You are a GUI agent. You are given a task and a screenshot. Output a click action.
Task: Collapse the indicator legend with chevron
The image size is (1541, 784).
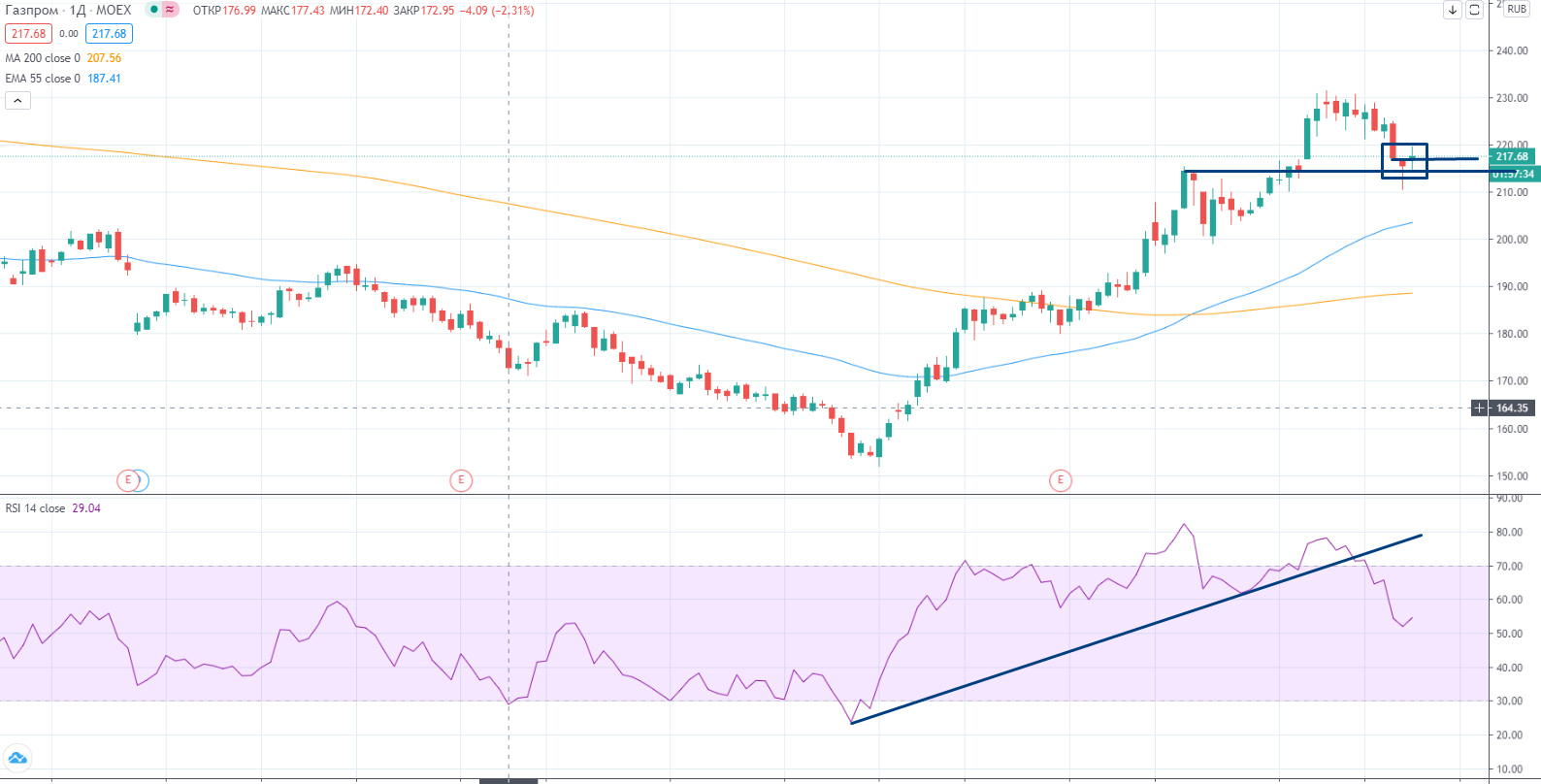17,100
